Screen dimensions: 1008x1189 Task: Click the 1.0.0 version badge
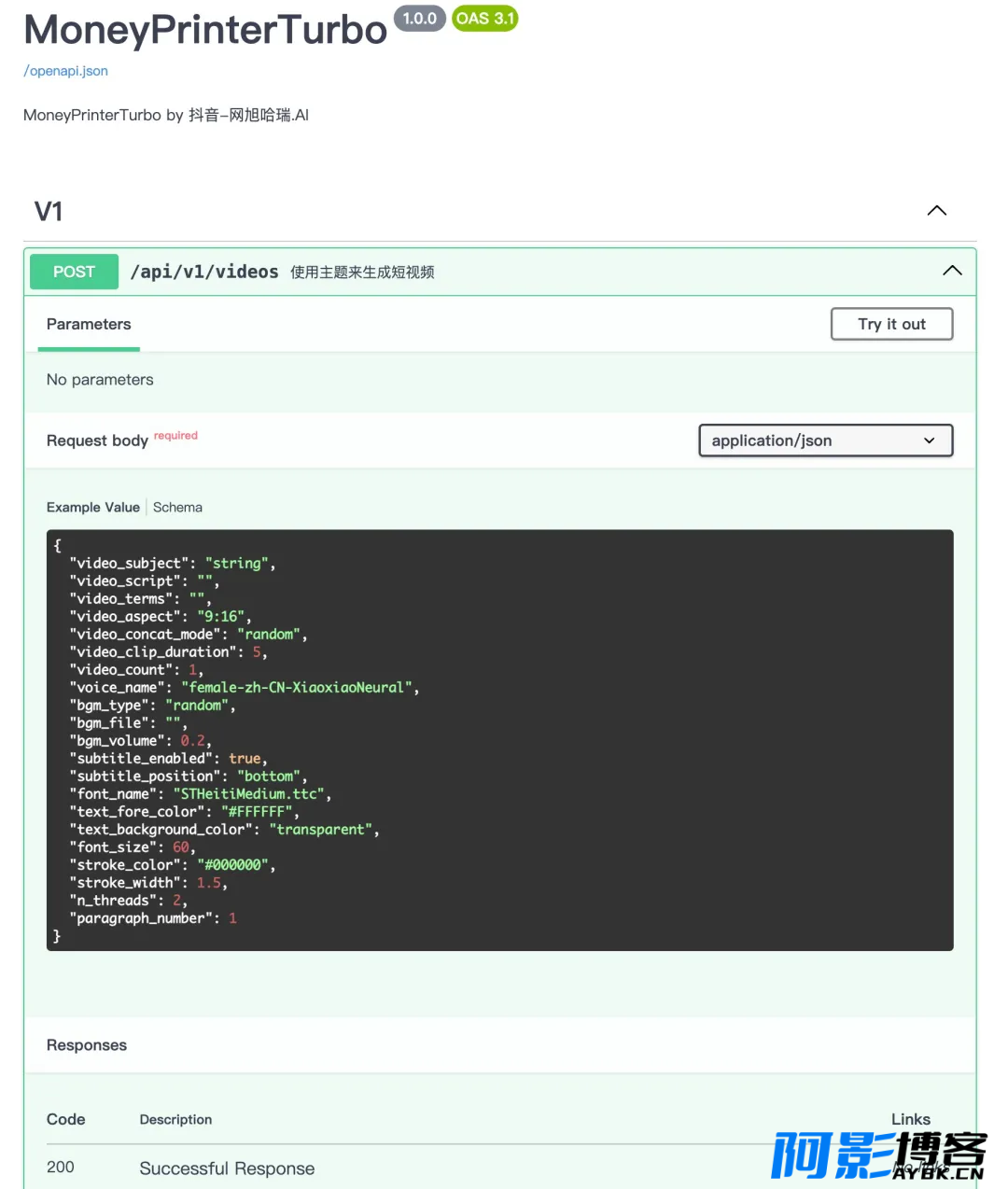tap(419, 19)
